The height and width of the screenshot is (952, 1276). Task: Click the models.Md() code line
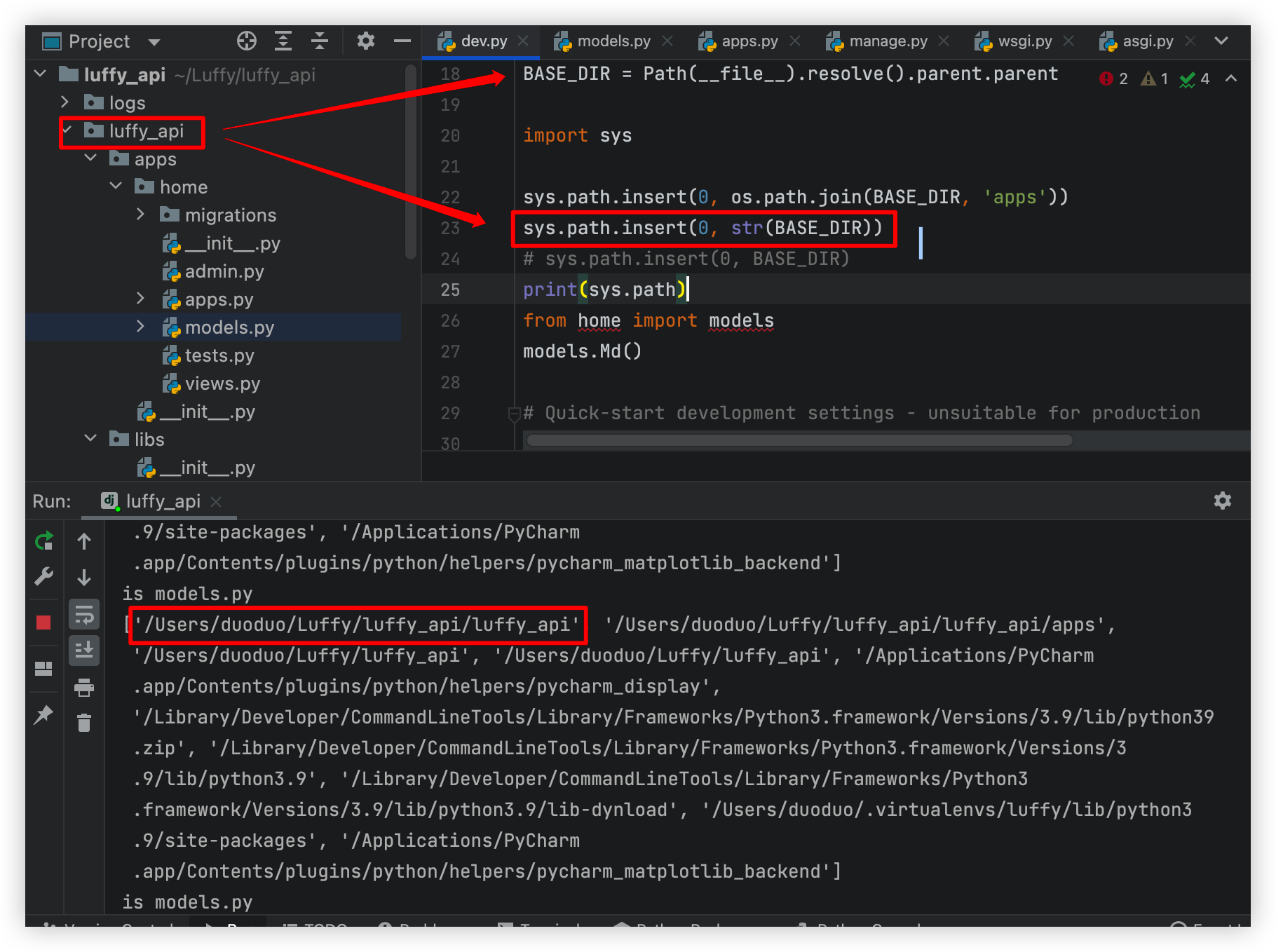(582, 351)
